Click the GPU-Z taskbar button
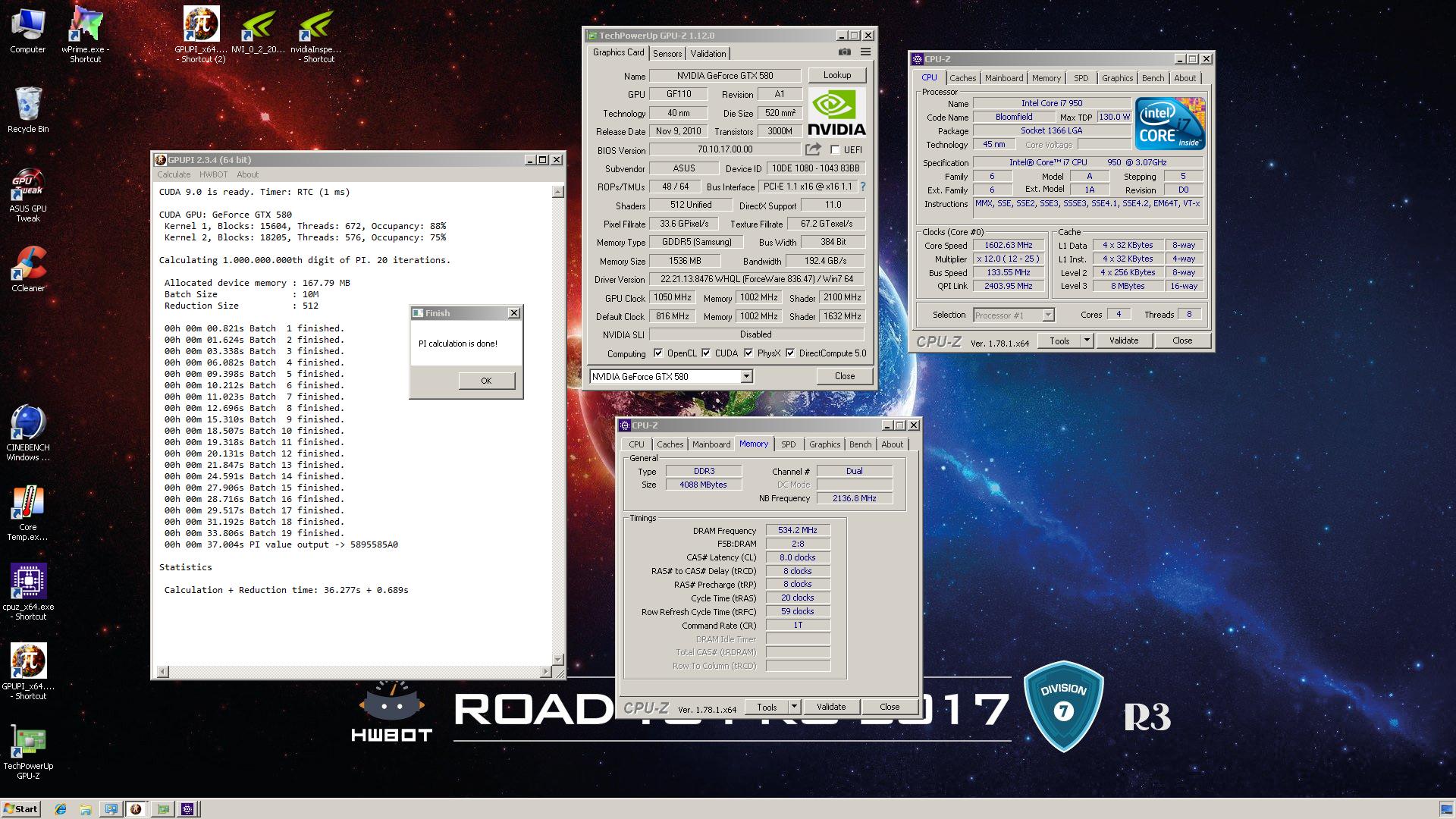 pyautogui.click(x=162, y=809)
